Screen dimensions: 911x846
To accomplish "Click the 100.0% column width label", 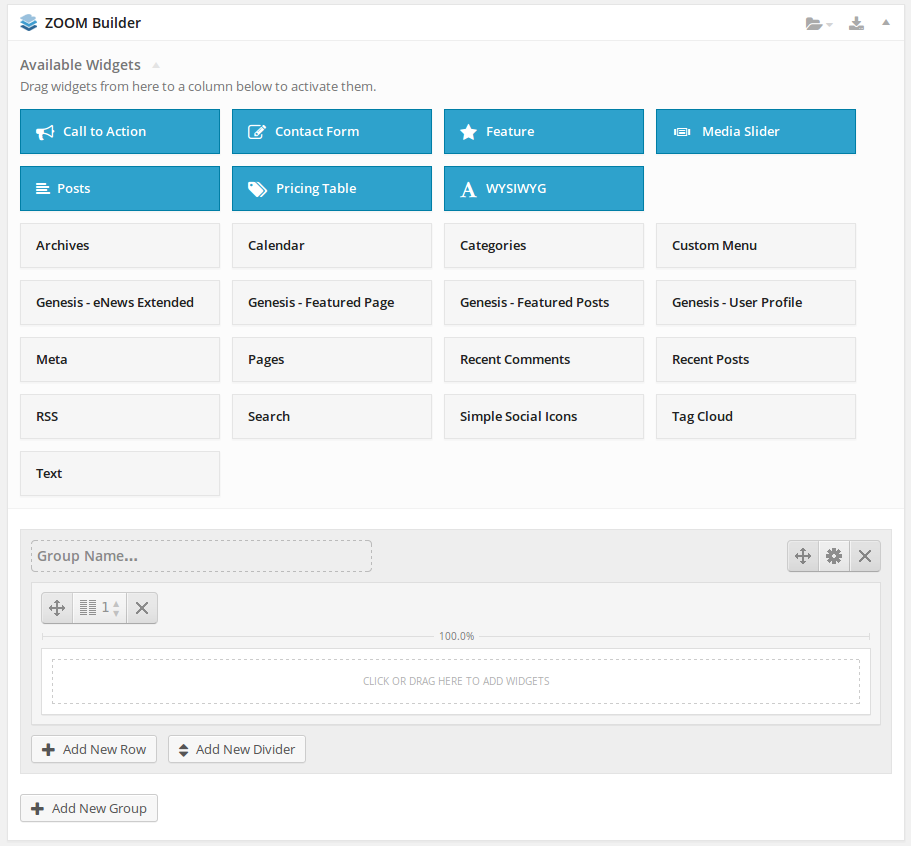I will [x=456, y=636].
